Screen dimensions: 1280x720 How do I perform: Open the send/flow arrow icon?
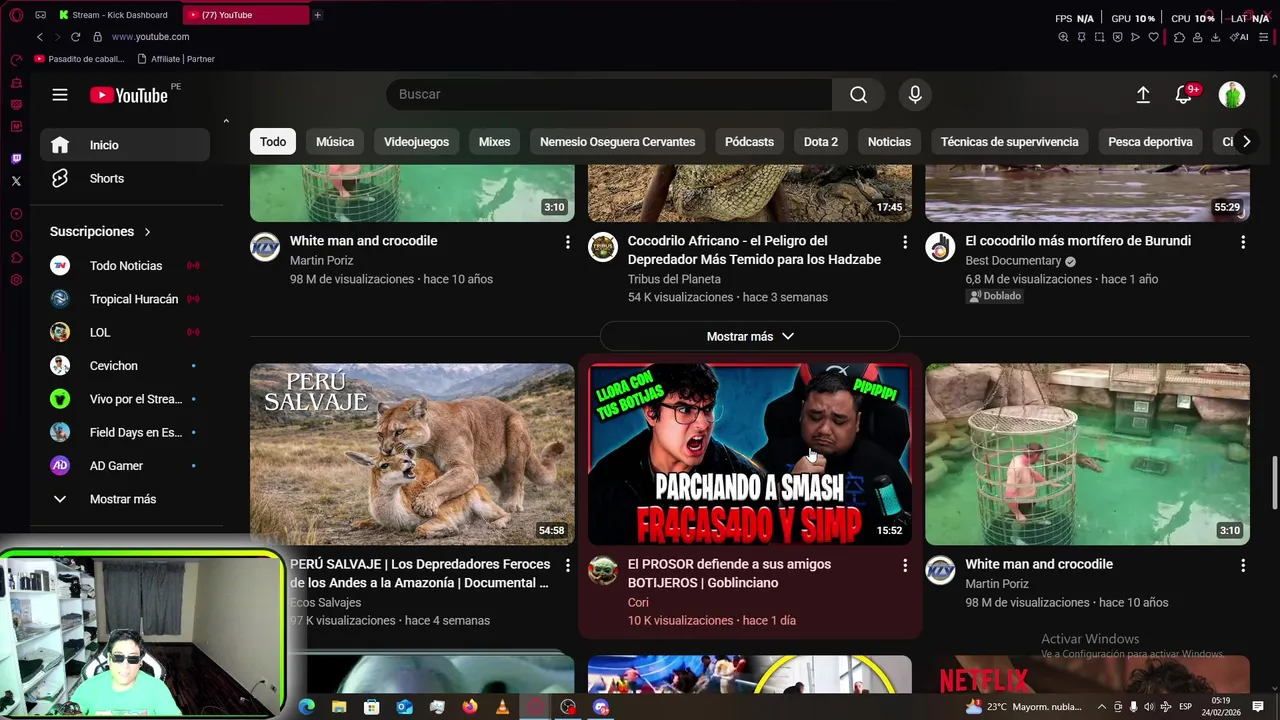(x=1135, y=37)
